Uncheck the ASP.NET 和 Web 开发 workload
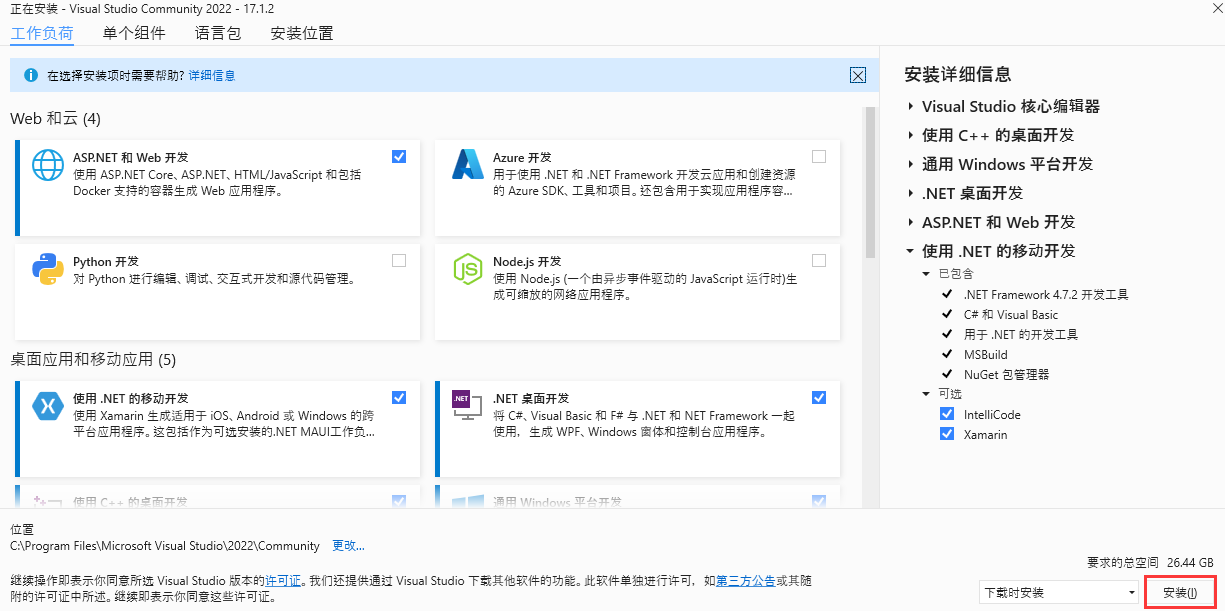1225x611 pixels. tap(399, 156)
